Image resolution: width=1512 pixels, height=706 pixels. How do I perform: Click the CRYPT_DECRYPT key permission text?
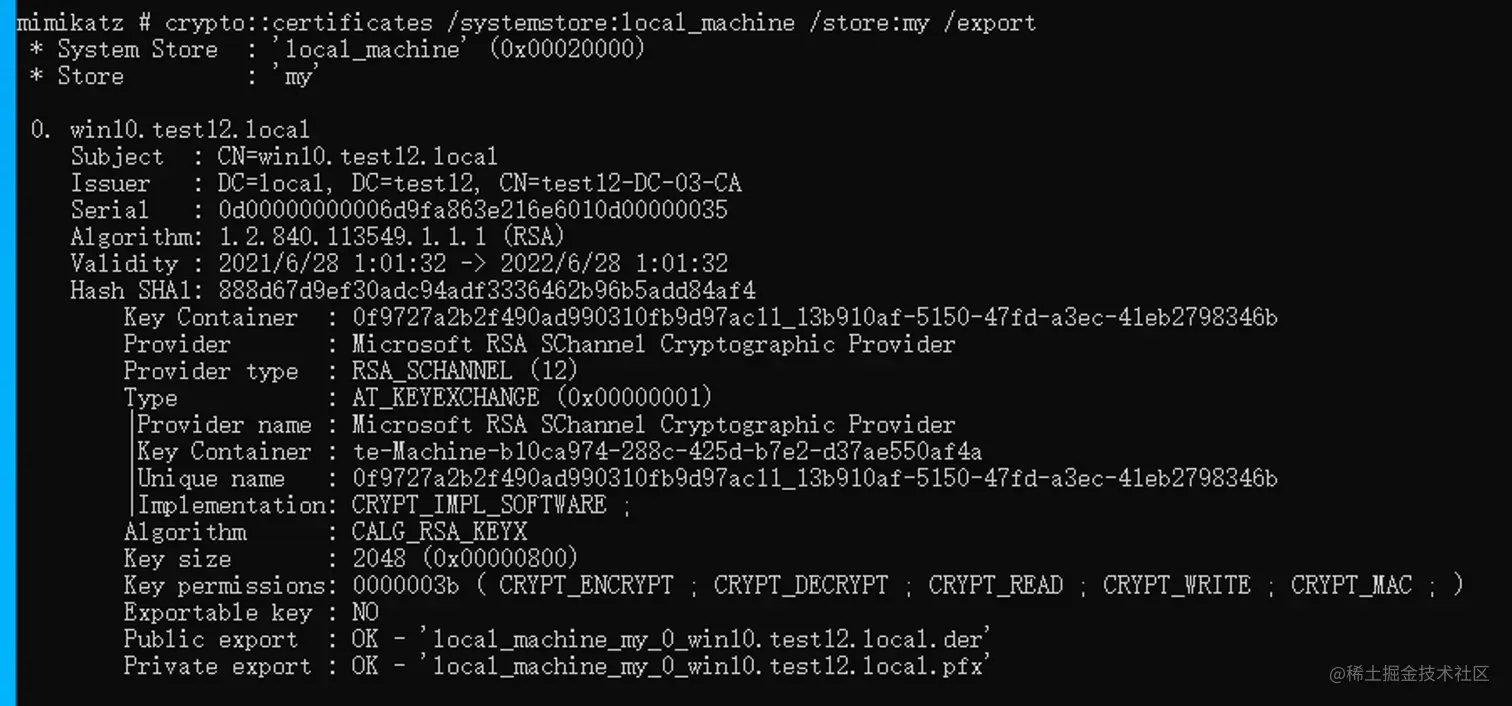(800, 585)
